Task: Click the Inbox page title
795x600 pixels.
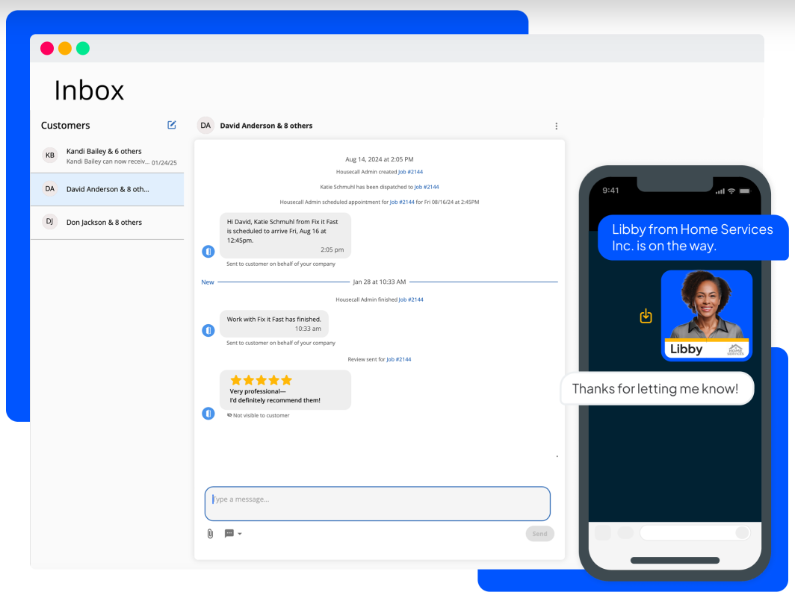Action: [89, 91]
